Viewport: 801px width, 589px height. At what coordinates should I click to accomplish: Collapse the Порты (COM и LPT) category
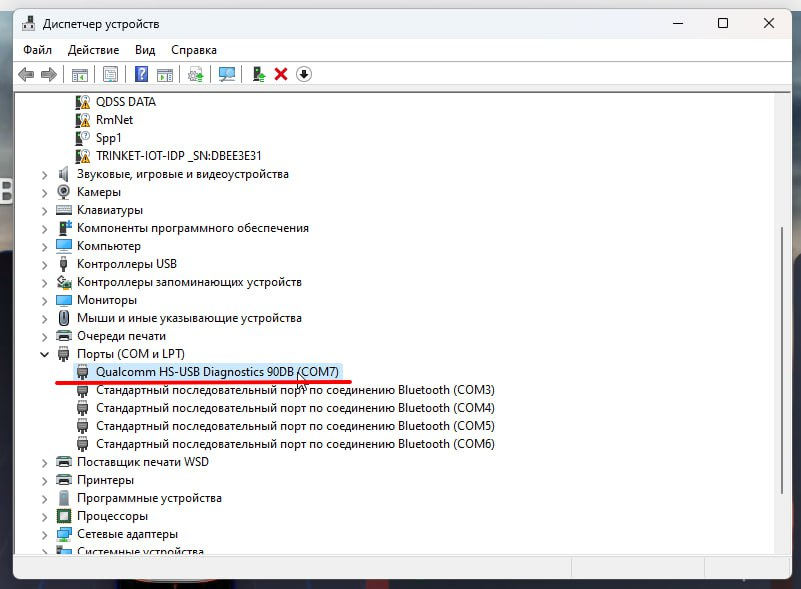tap(44, 355)
